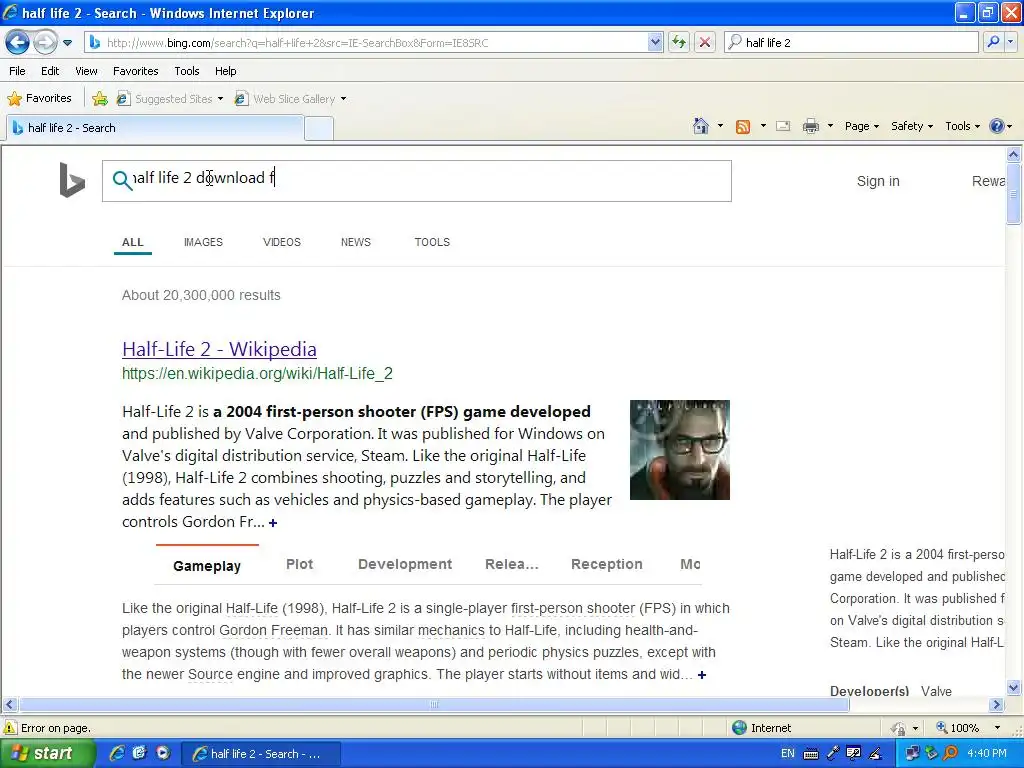Viewport: 1024px width, 768px height.
Task: Click the Read Mail icon
Action: [x=783, y=126]
